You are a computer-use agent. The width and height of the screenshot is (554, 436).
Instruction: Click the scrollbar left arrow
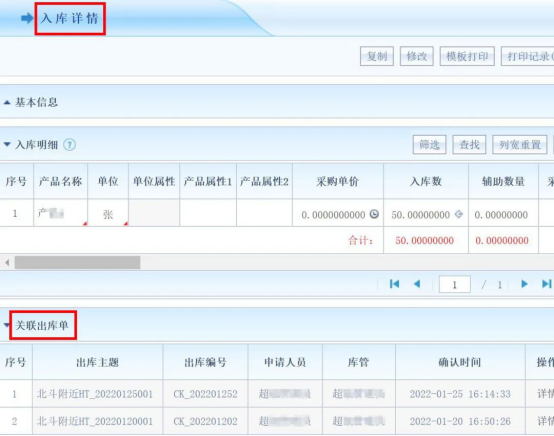tap(7, 263)
